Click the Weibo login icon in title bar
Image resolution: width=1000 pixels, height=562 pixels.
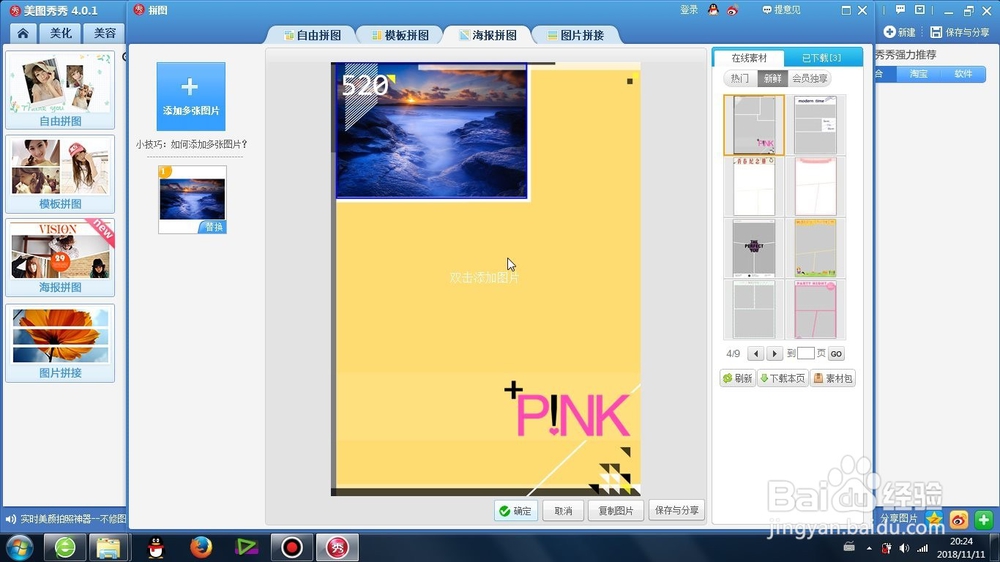click(x=732, y=10)
